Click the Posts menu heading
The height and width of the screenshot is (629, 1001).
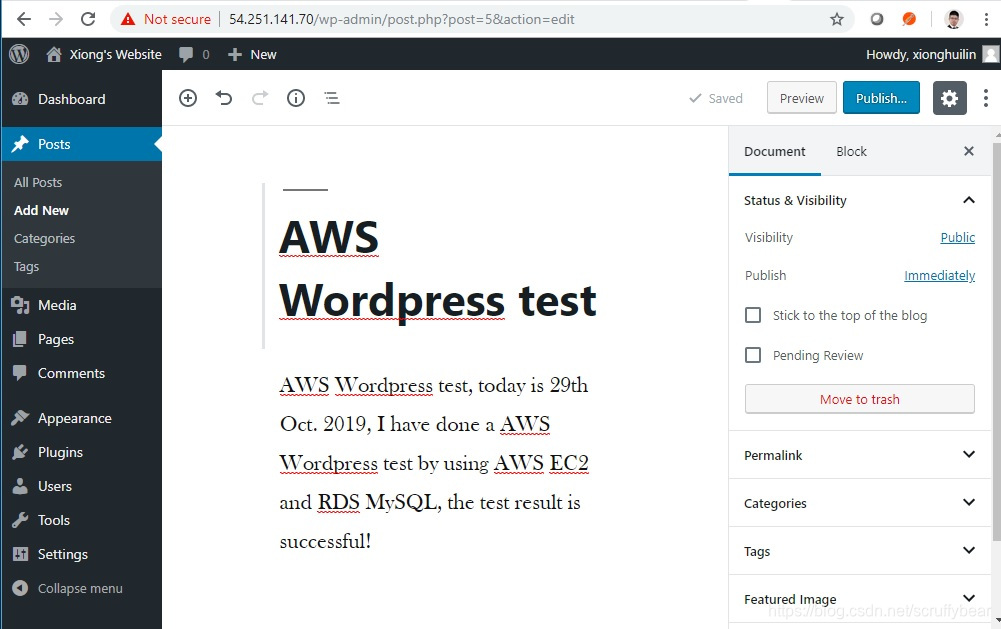(x=82, y=144)
